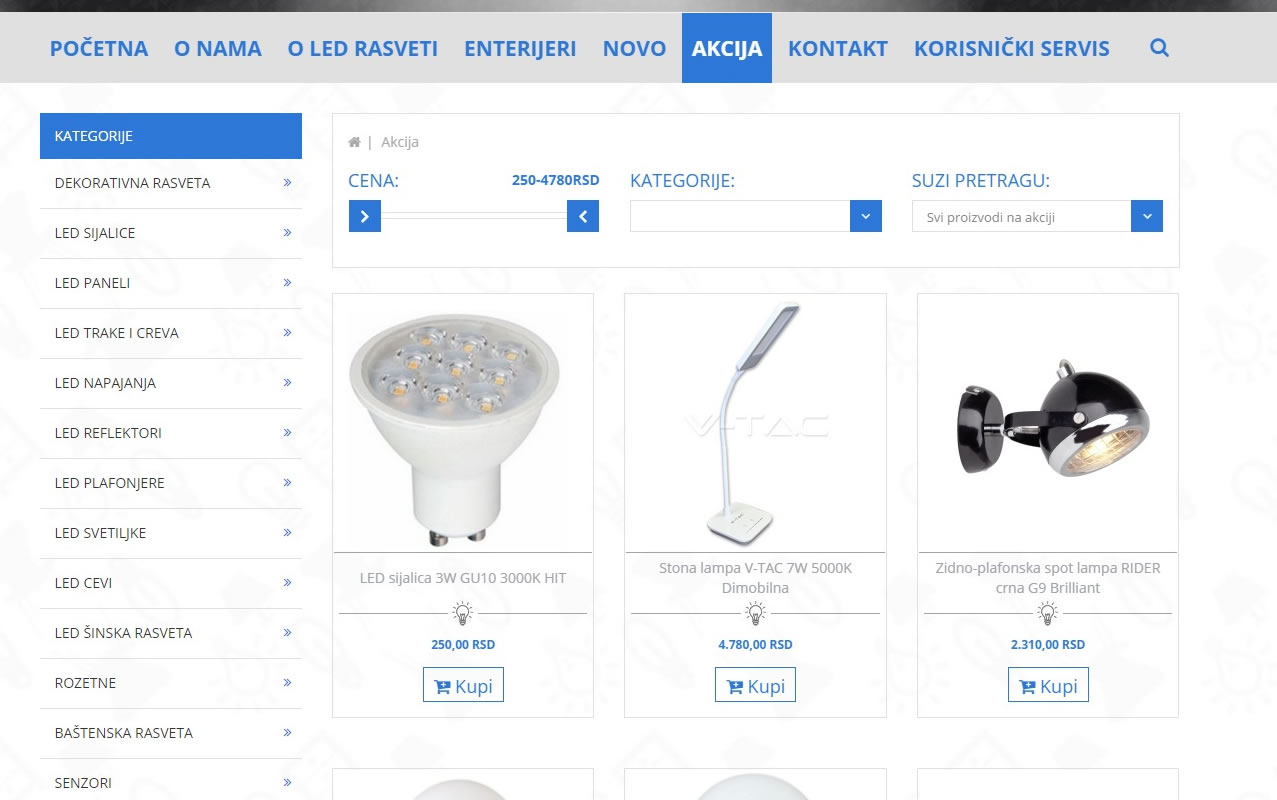Open the 'Svi proizvodi na akciji' dropdown
Viewport: 1277px width, 800px height.
[1037, 216]
